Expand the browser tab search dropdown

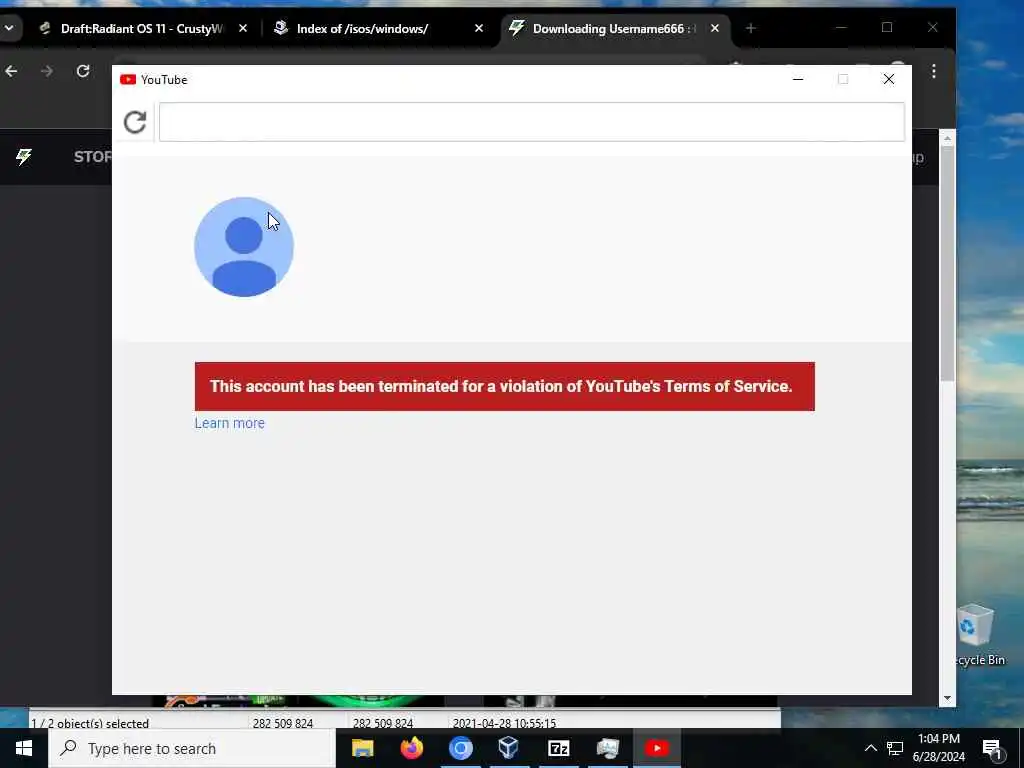tap(9, 29)
